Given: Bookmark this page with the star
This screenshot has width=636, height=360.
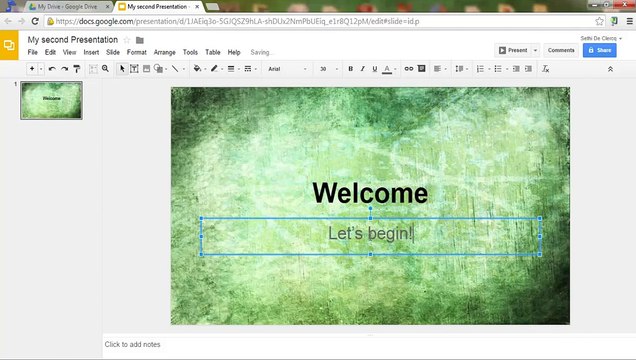Looking at the screenshot, I should 599,21.
